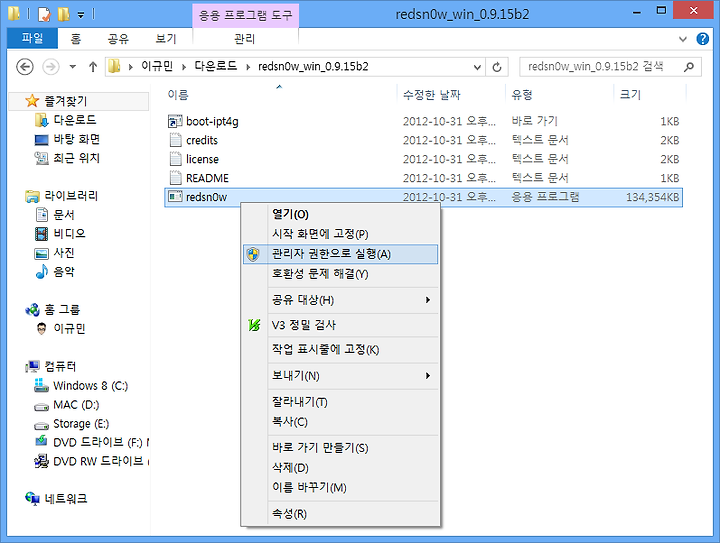The width and height of the screenshot is (720, 543).
Task: Click the recent places icon
Action: tap(41, 158)
